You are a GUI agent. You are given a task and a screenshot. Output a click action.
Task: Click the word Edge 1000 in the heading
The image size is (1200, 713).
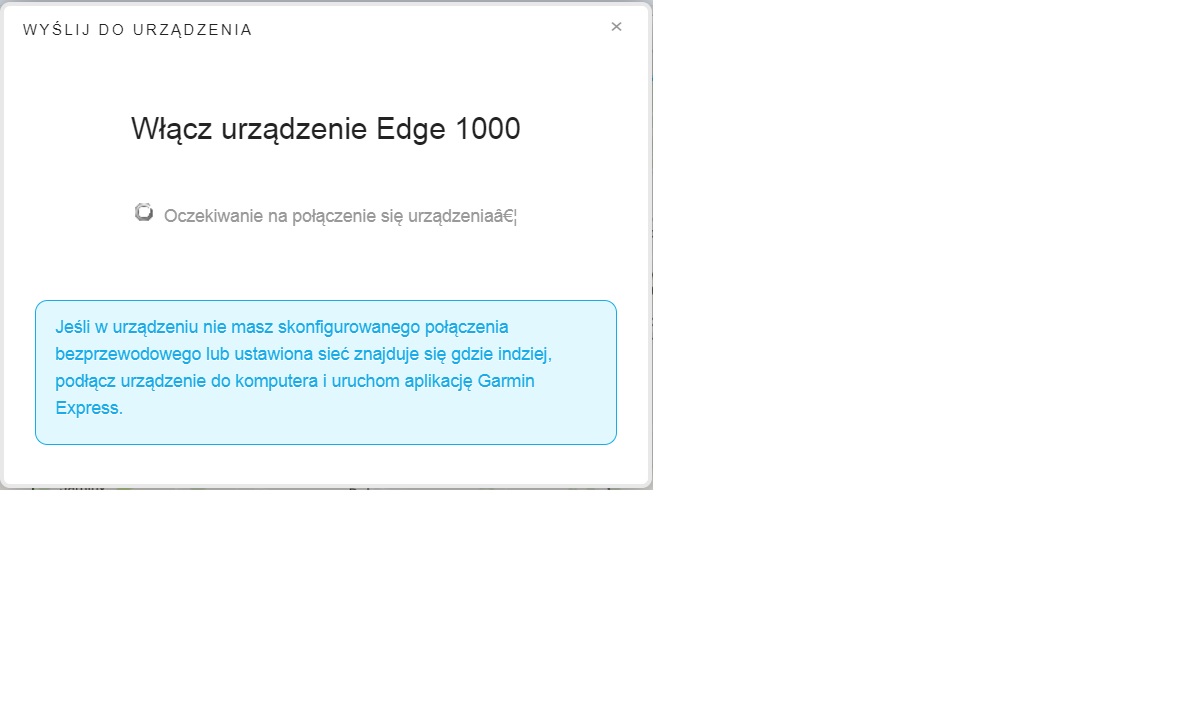point(449,129)
